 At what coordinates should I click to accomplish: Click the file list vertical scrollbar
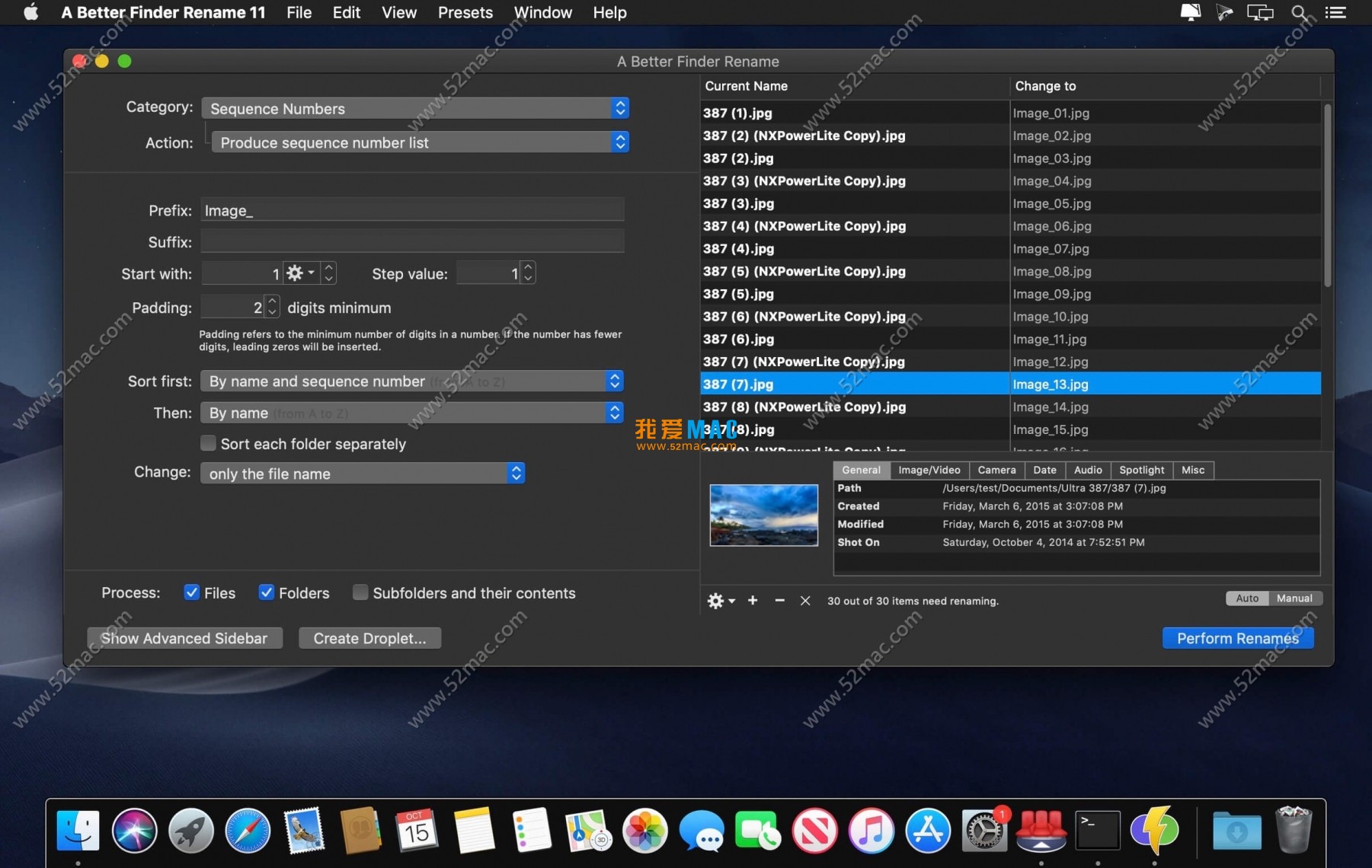tap(1327, 195)
